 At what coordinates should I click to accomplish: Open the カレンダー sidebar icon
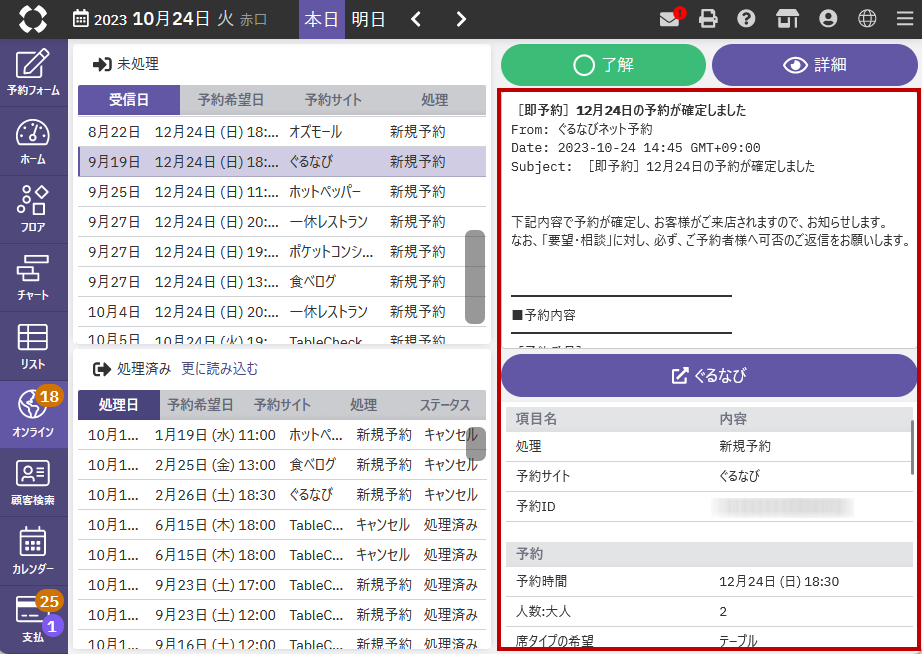pos(33,550)
